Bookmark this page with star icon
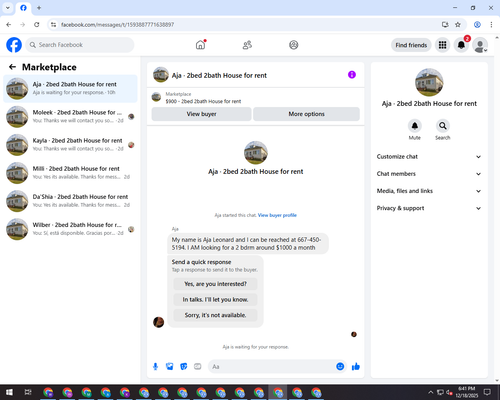Viewport: 500px width, 400px height. [458, 25]
